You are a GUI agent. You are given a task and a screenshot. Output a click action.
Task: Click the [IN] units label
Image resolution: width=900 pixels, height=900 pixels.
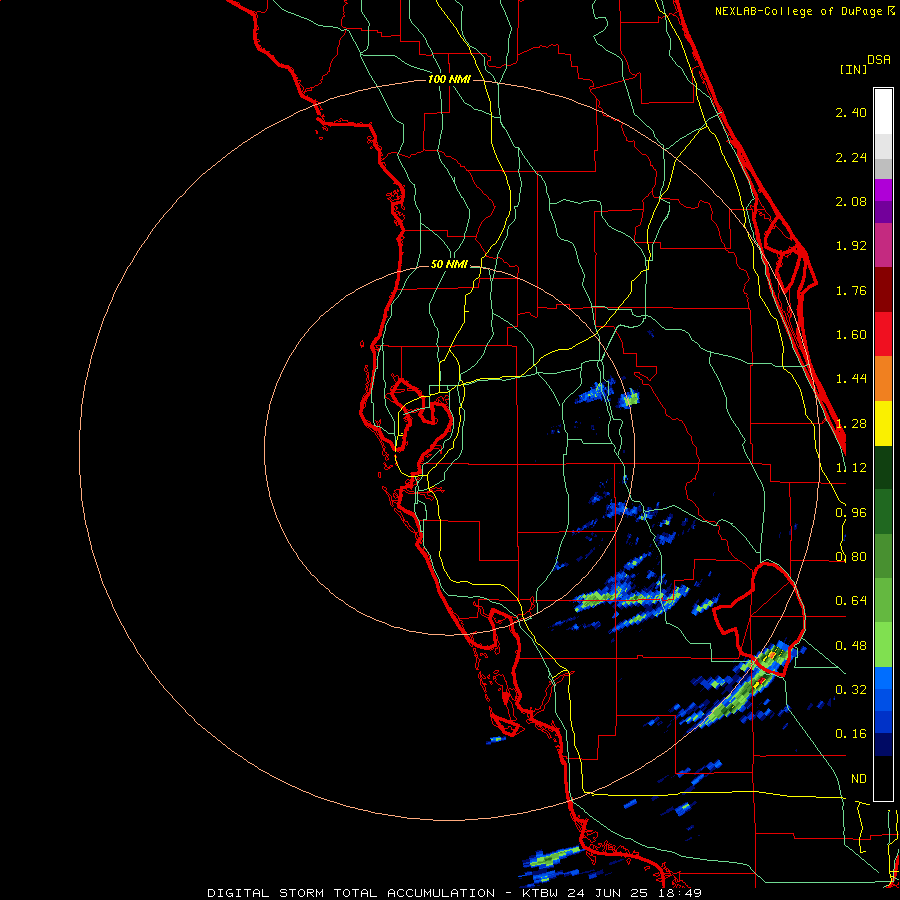coord(853,69)
